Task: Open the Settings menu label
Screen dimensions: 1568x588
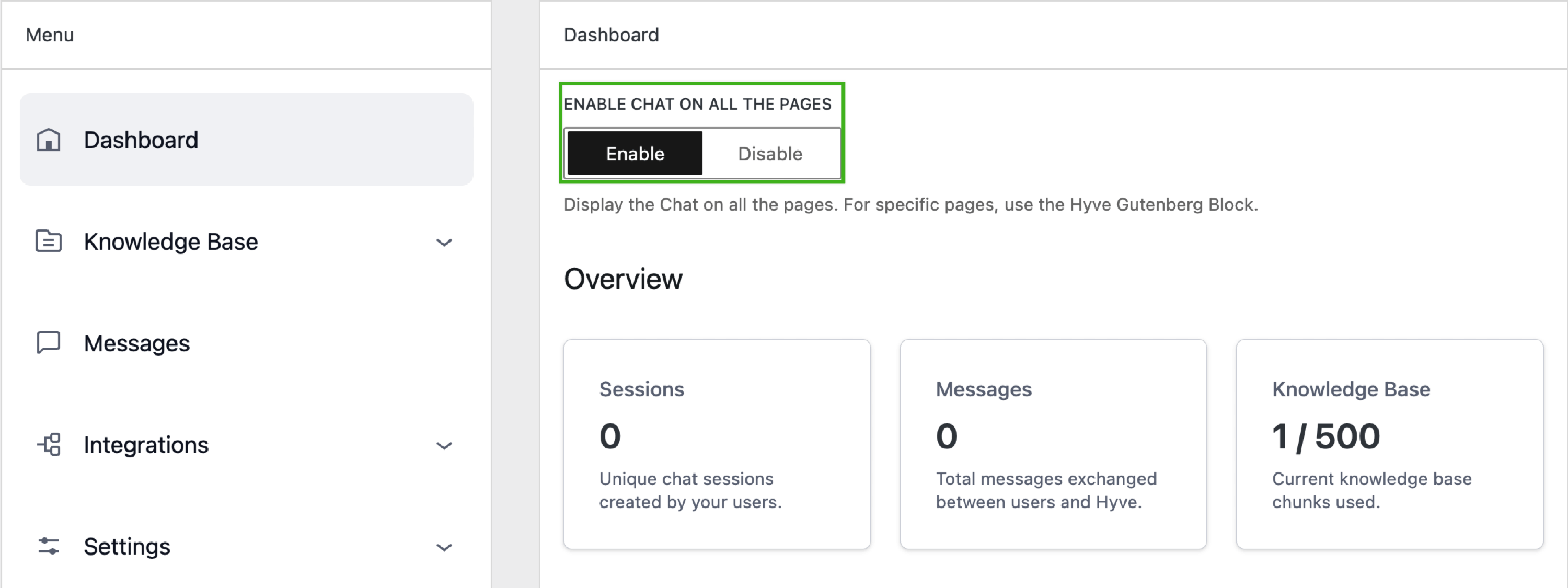Action: tap(127, 547)
